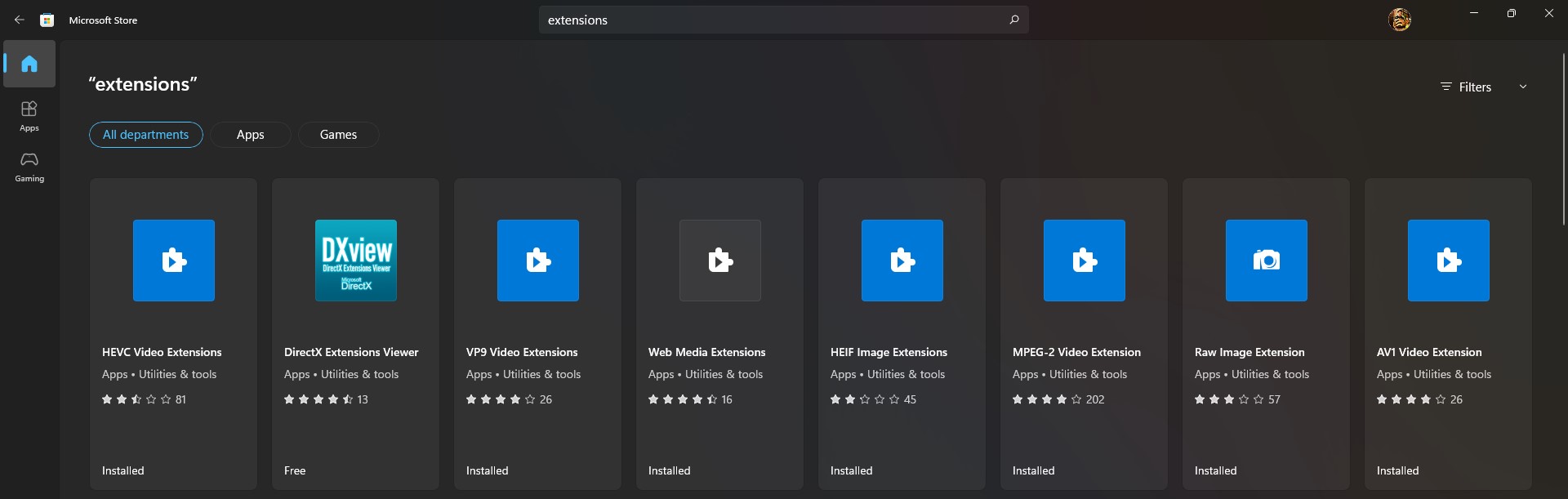Click the star rating with 57 reviews
1568x499 pixels.
1237,399
